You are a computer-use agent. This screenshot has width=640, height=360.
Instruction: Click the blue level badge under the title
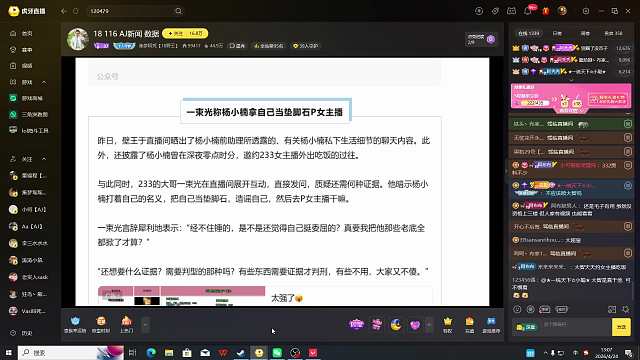[x=124, y=46]
